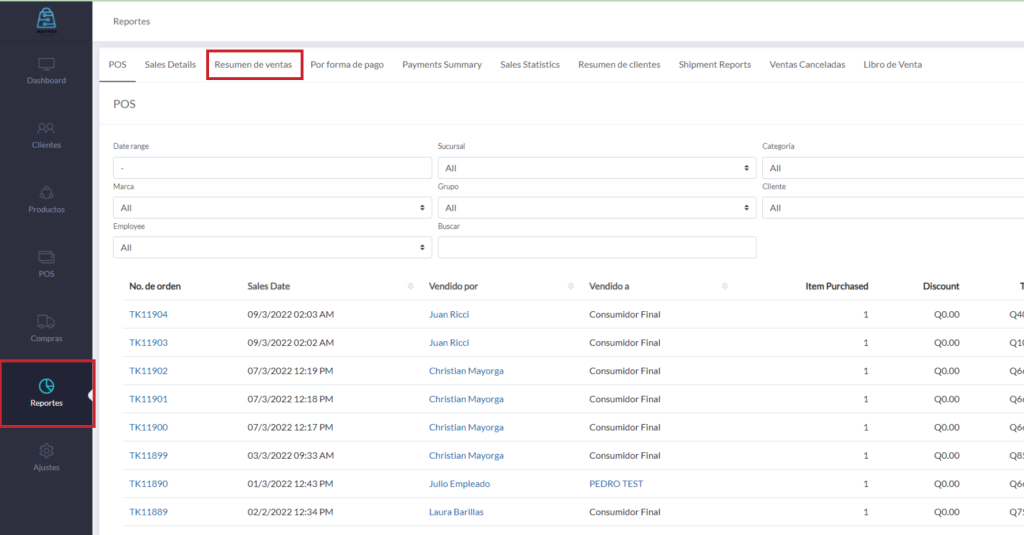Viewport: 1024px width, 535px height.
Task: Open the Compras truck icon
Action: (46, 321)
